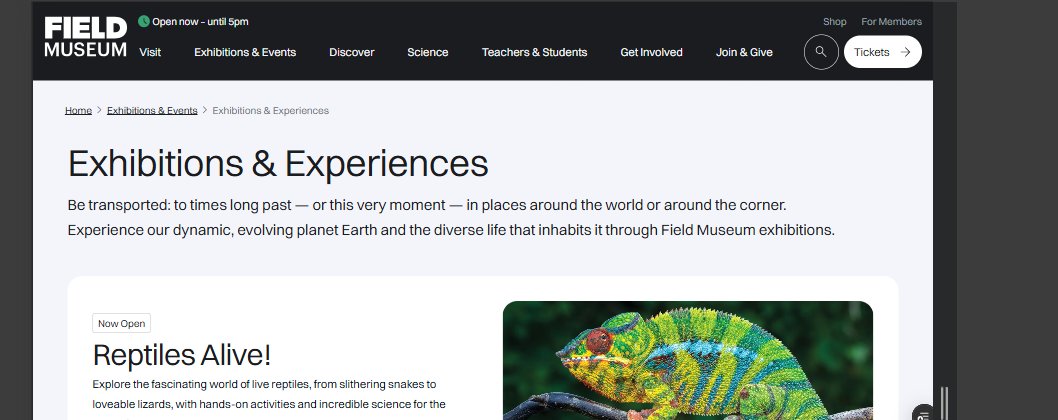Open the Get Involved menu
1058x420 pixels.
pos(651,52)
